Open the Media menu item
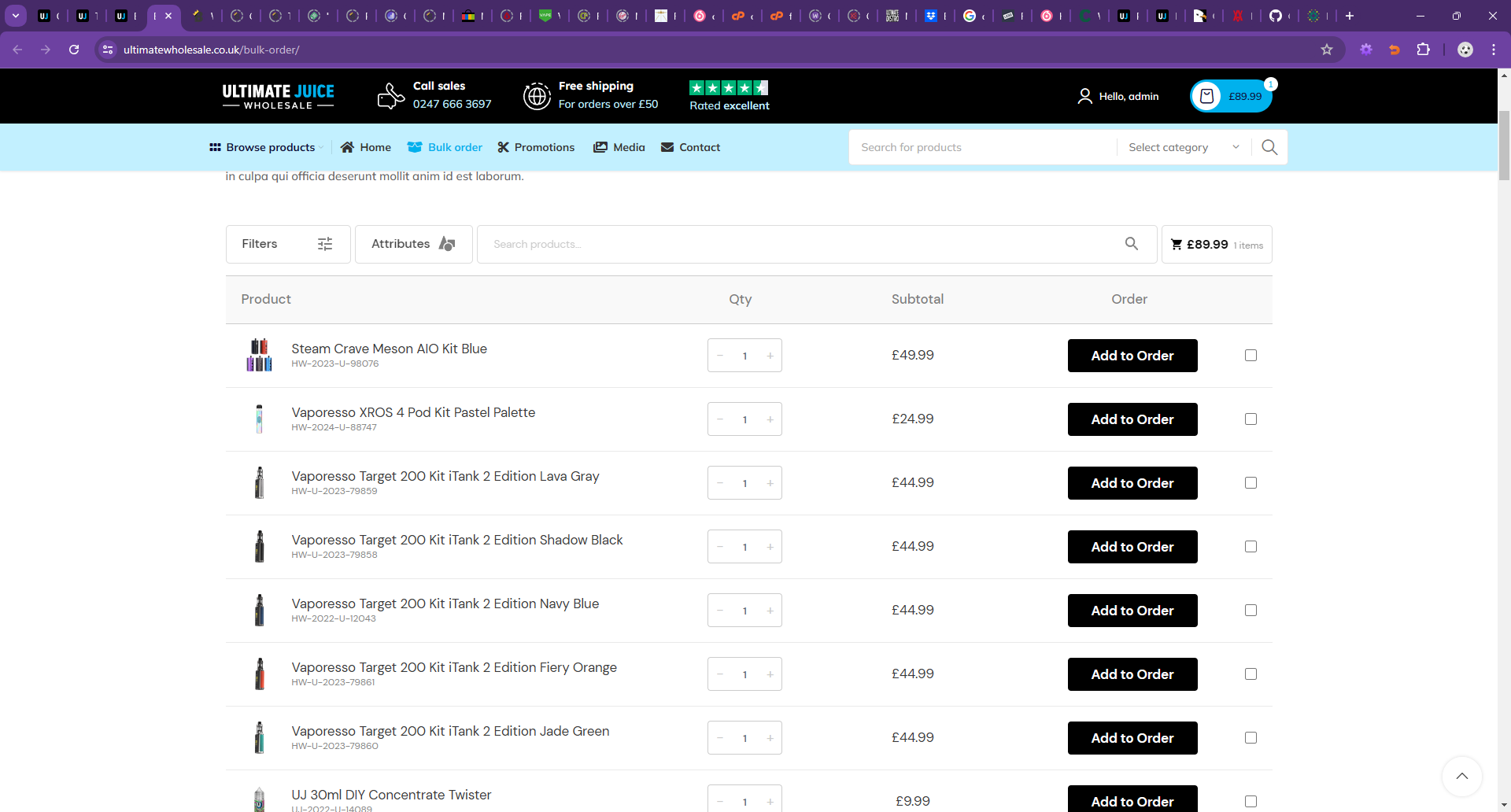This screenshot has height=812, width=1511. [x=619, y=147]
